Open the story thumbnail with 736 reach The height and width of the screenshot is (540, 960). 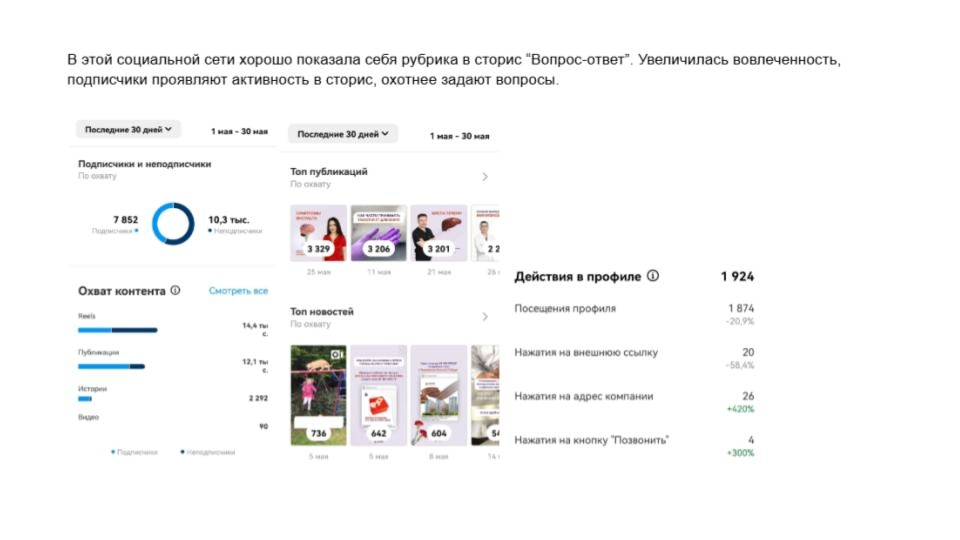318,396
